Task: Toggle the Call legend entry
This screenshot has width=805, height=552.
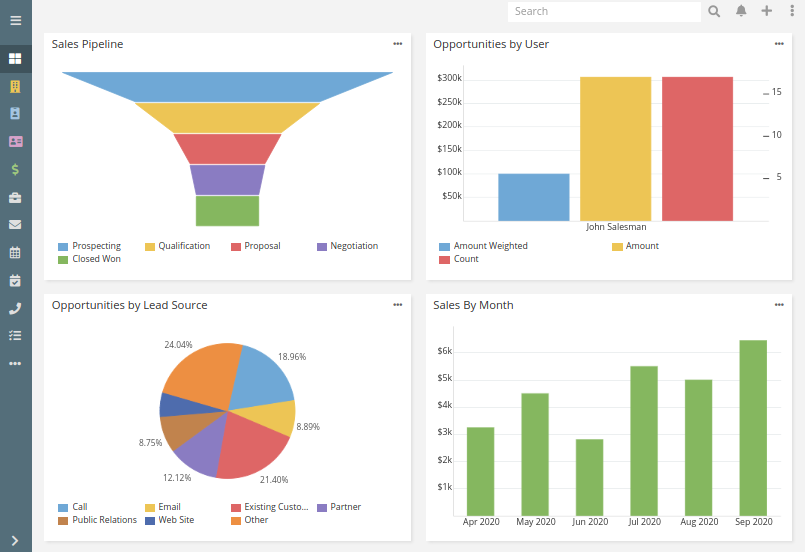Action: 73,507
